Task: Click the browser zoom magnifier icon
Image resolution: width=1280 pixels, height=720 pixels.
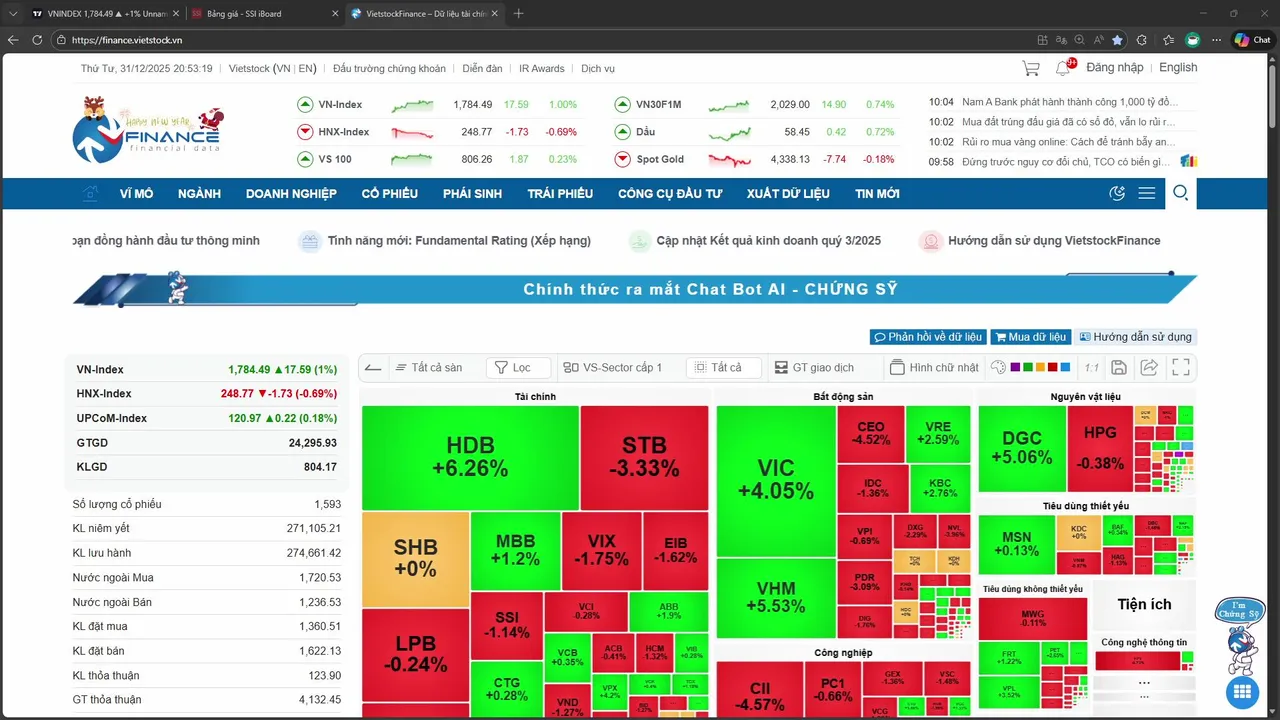Action: tap(1079, 40)
